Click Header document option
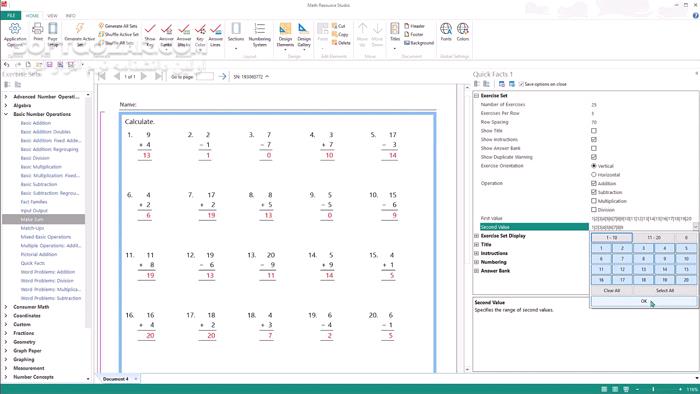 point(414,26)
